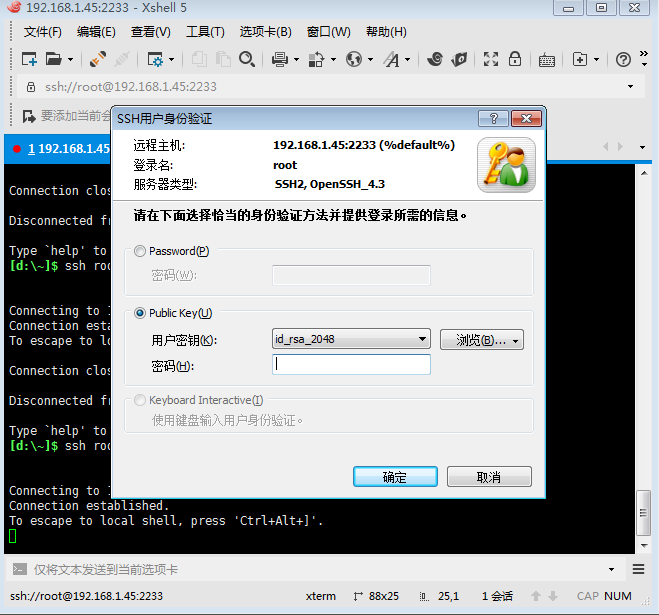Click the Open session folder icon
The width and height of the screenshot is (659, 615).
[x=53, y=59]
